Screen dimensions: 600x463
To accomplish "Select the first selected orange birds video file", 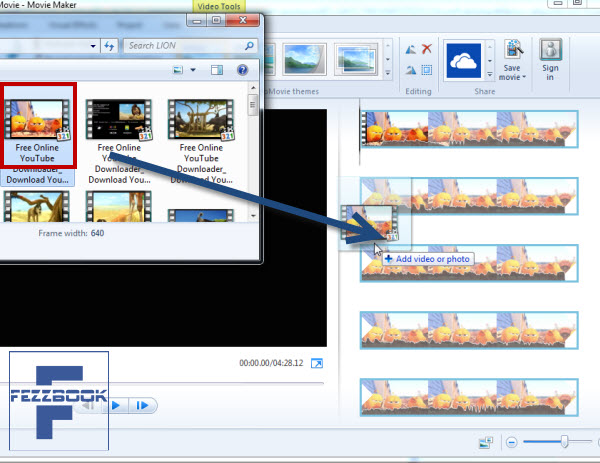I will point(37,135).
